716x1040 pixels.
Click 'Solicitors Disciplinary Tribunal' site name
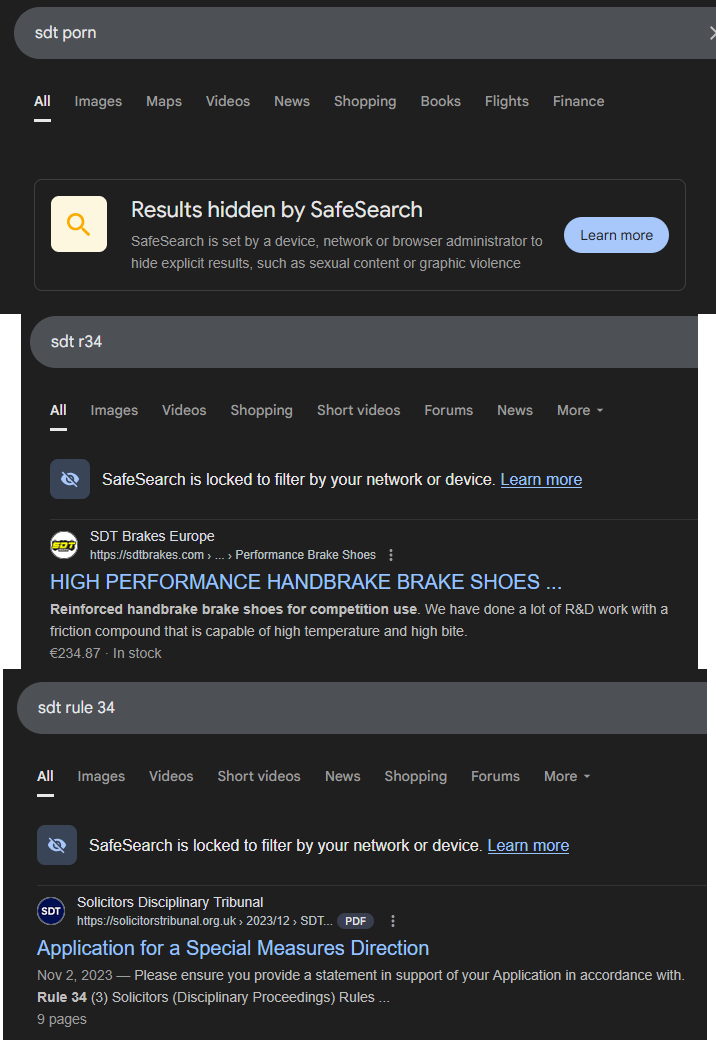170,902
